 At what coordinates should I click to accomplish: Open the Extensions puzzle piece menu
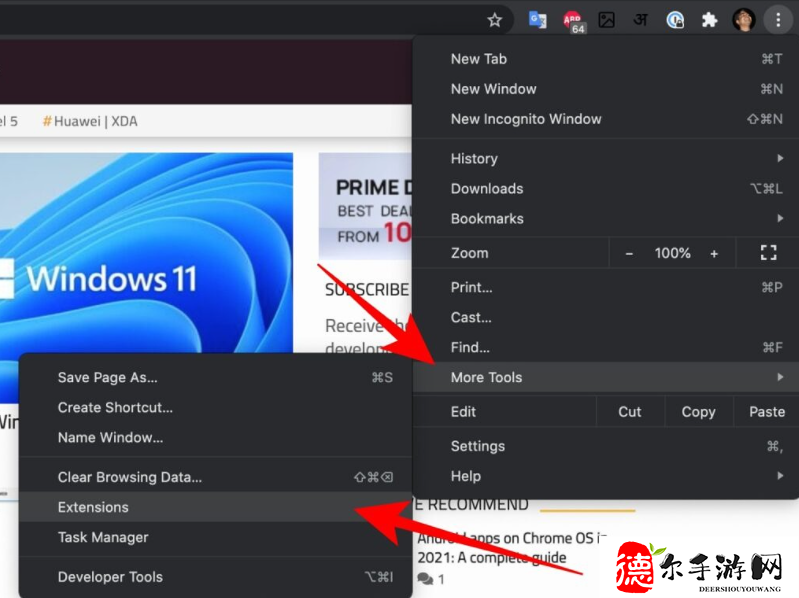tap(709, 20)
